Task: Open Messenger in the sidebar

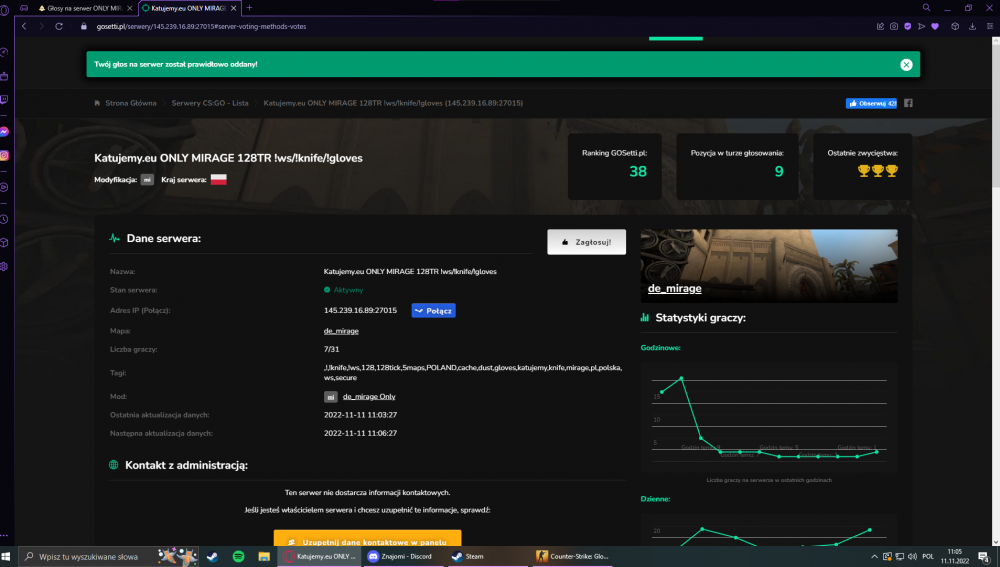Action: click(4, 131)
